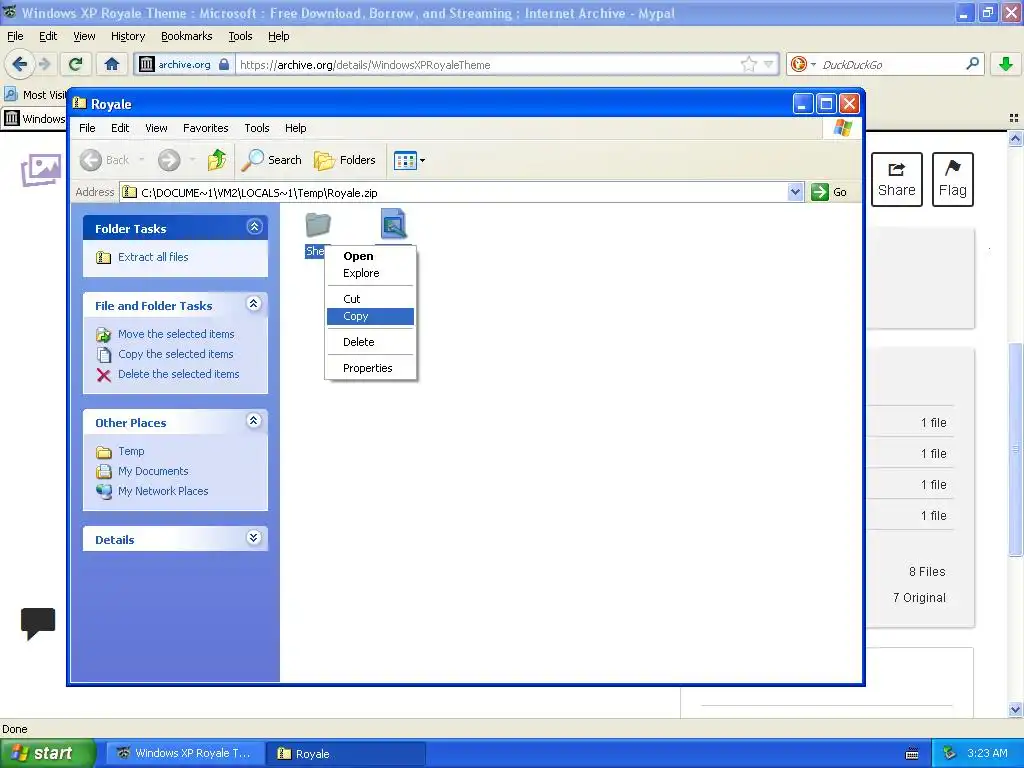
Task: Click the browser URL field
Action: click(x=488, y=65)
